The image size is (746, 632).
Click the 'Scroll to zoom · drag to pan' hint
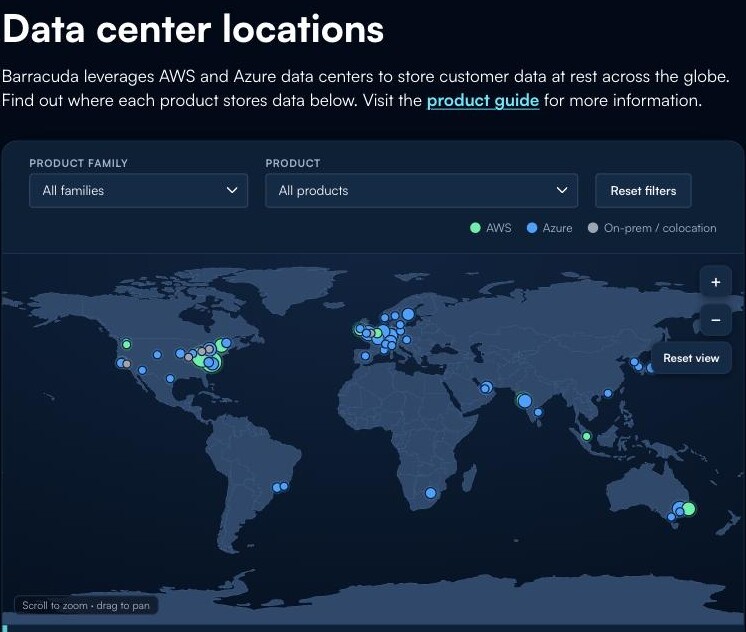[x=86, y=605]
